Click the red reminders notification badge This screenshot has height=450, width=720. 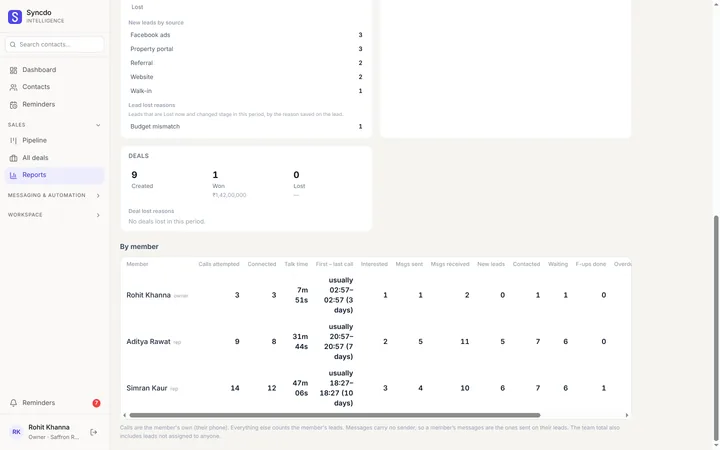click(x=96, y=403)
